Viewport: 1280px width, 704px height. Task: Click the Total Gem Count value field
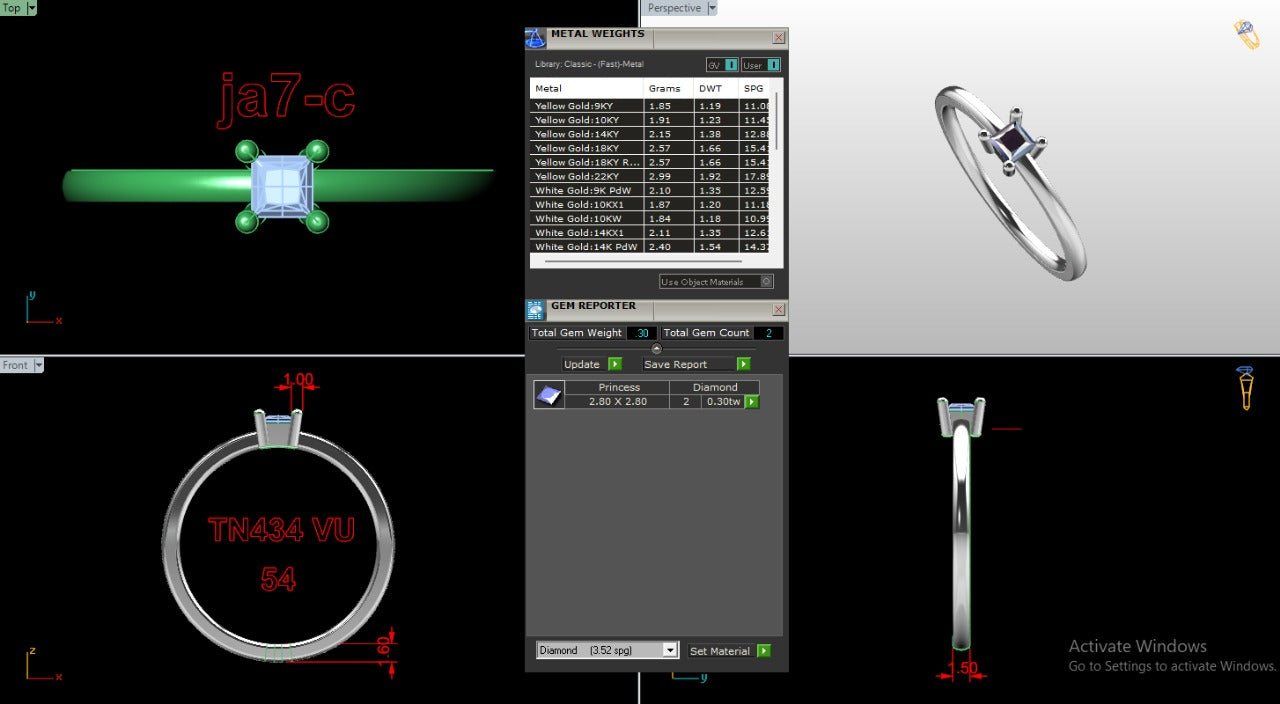[x=768, y=333]
